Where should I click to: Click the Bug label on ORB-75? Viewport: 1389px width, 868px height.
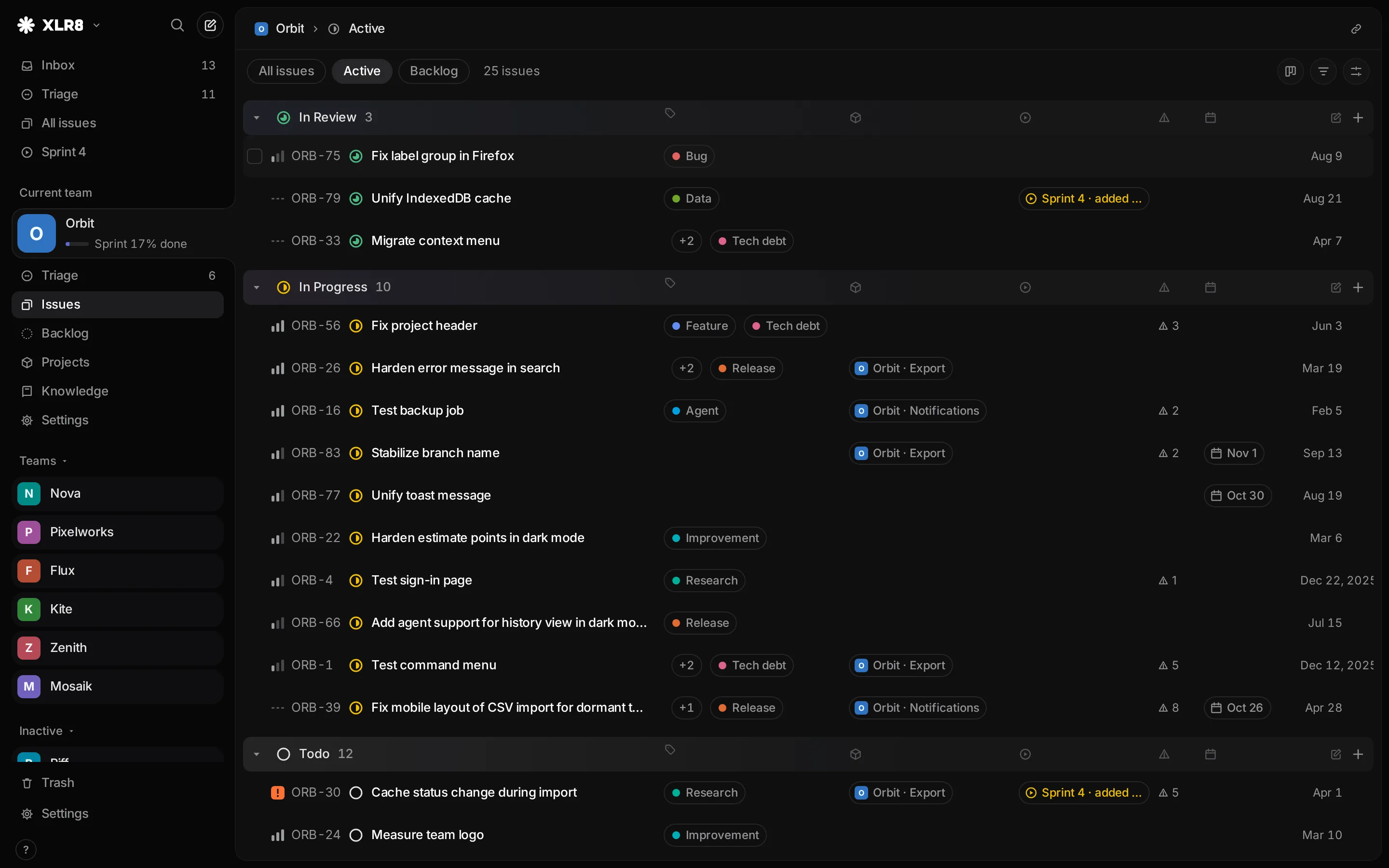tap(689, 156)
